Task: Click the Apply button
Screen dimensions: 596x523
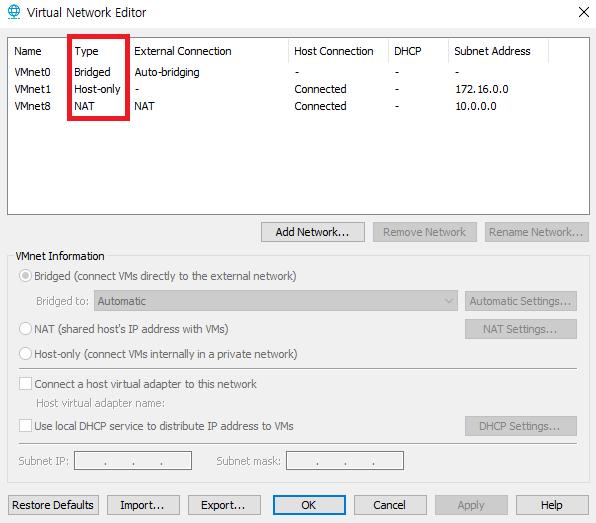Action: pos(471,505)
